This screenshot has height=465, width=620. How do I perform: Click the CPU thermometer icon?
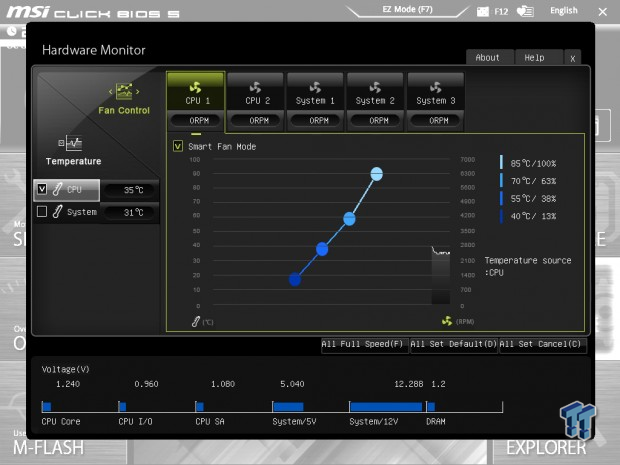coord(57,189)
